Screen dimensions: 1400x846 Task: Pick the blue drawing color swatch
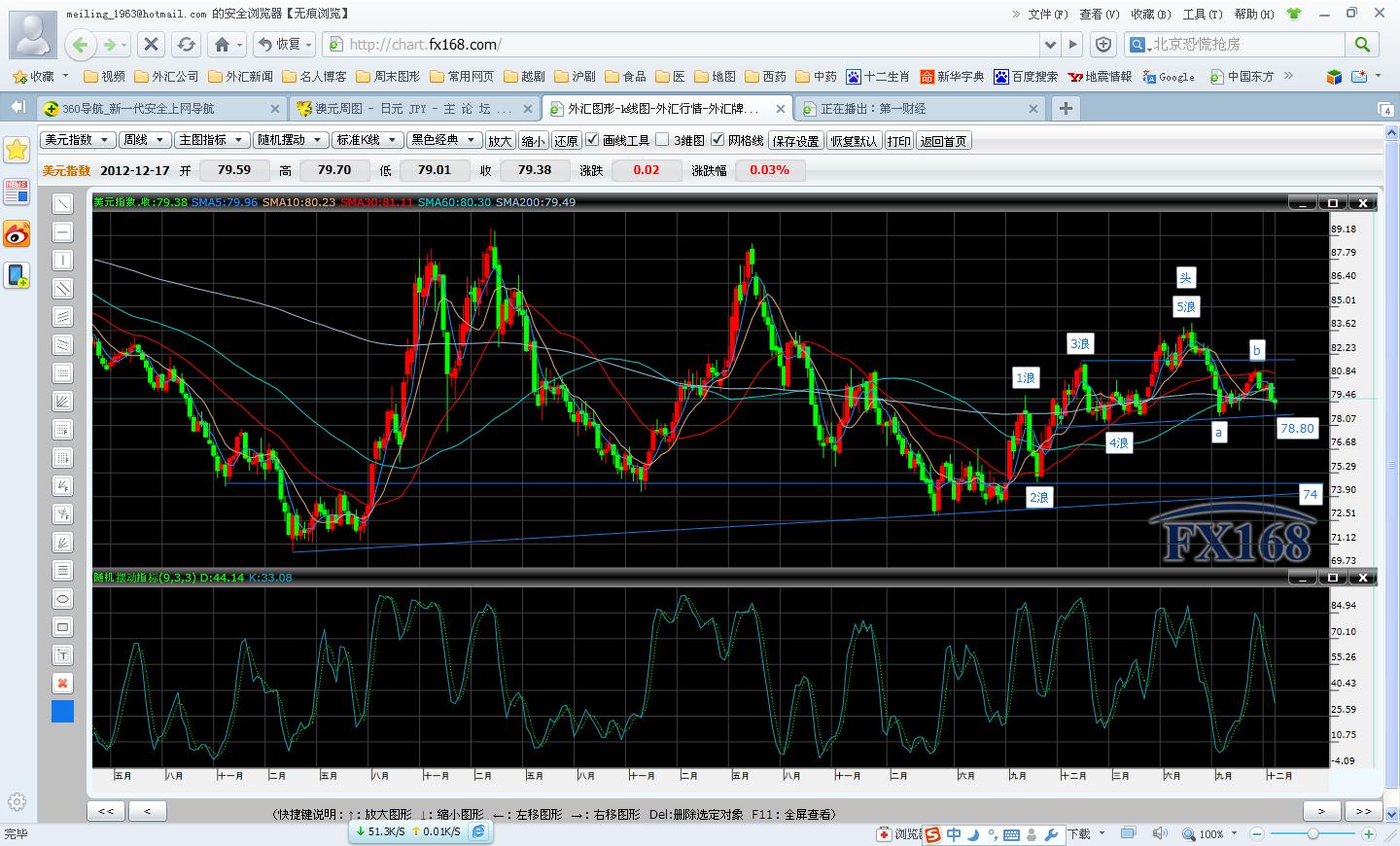click(x=62, y=712)
